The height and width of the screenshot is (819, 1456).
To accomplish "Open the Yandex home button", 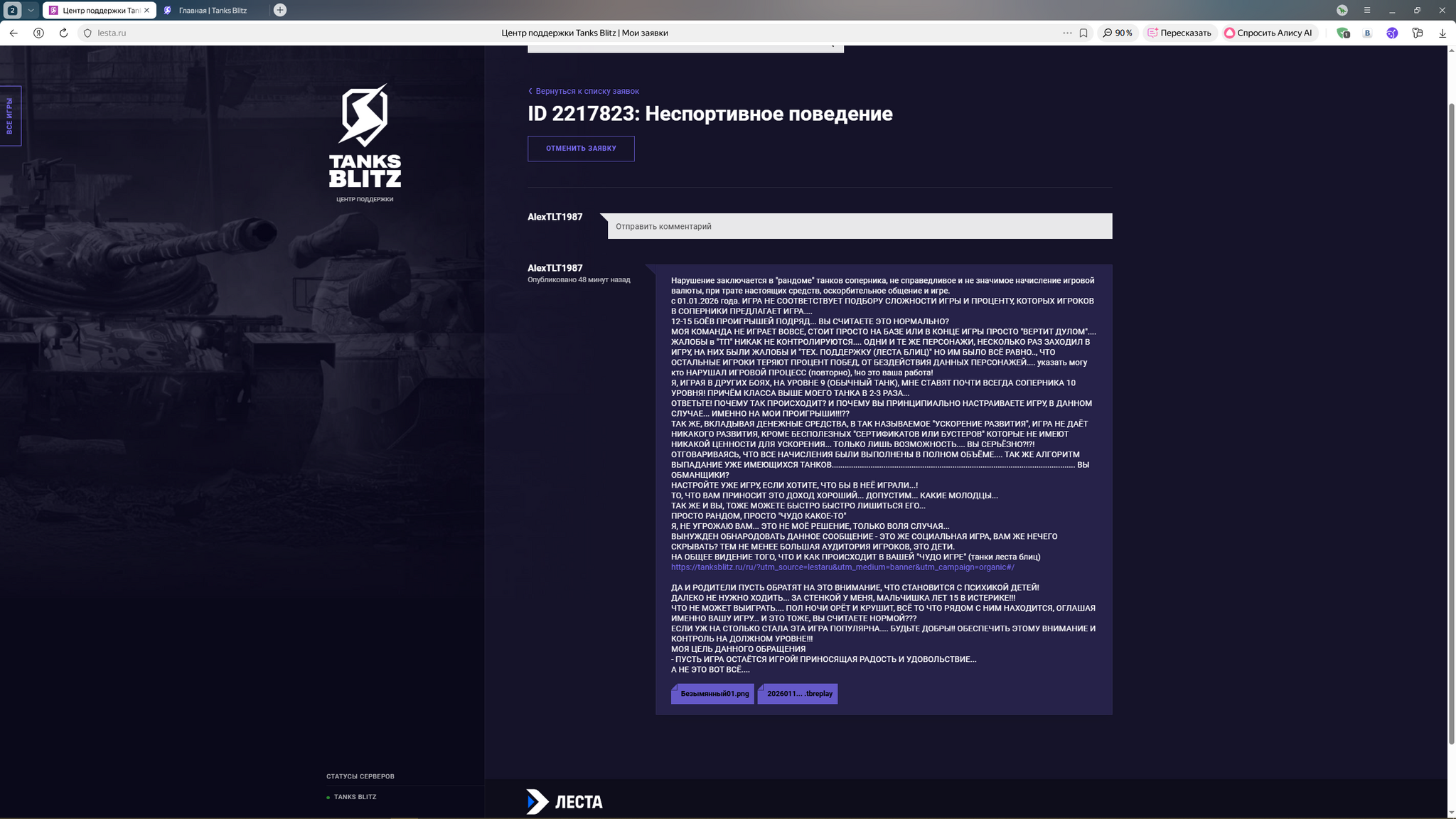I will click(x=38, y=33).
